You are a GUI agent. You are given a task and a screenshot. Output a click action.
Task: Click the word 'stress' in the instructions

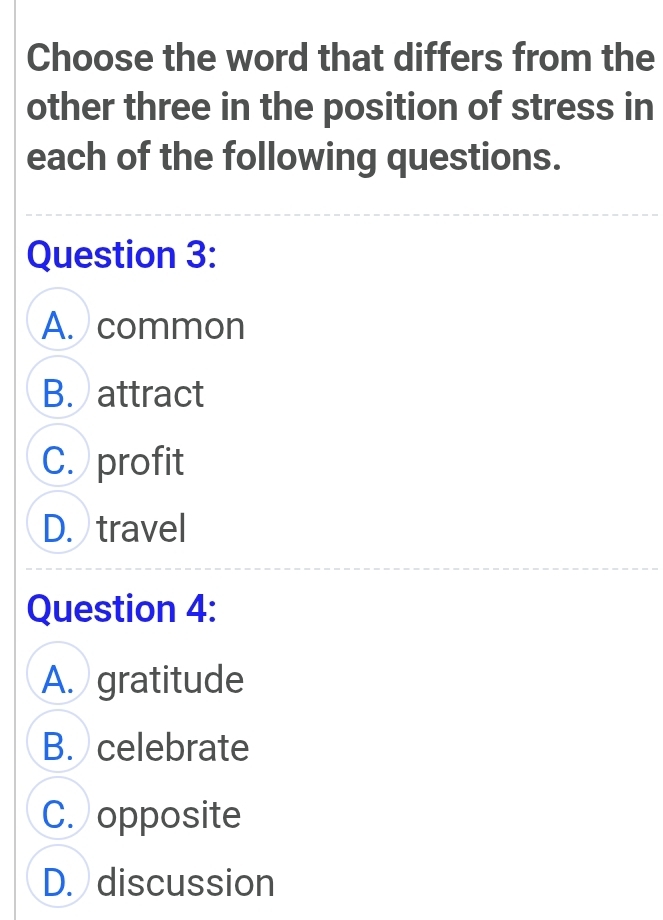coord(561,107)
